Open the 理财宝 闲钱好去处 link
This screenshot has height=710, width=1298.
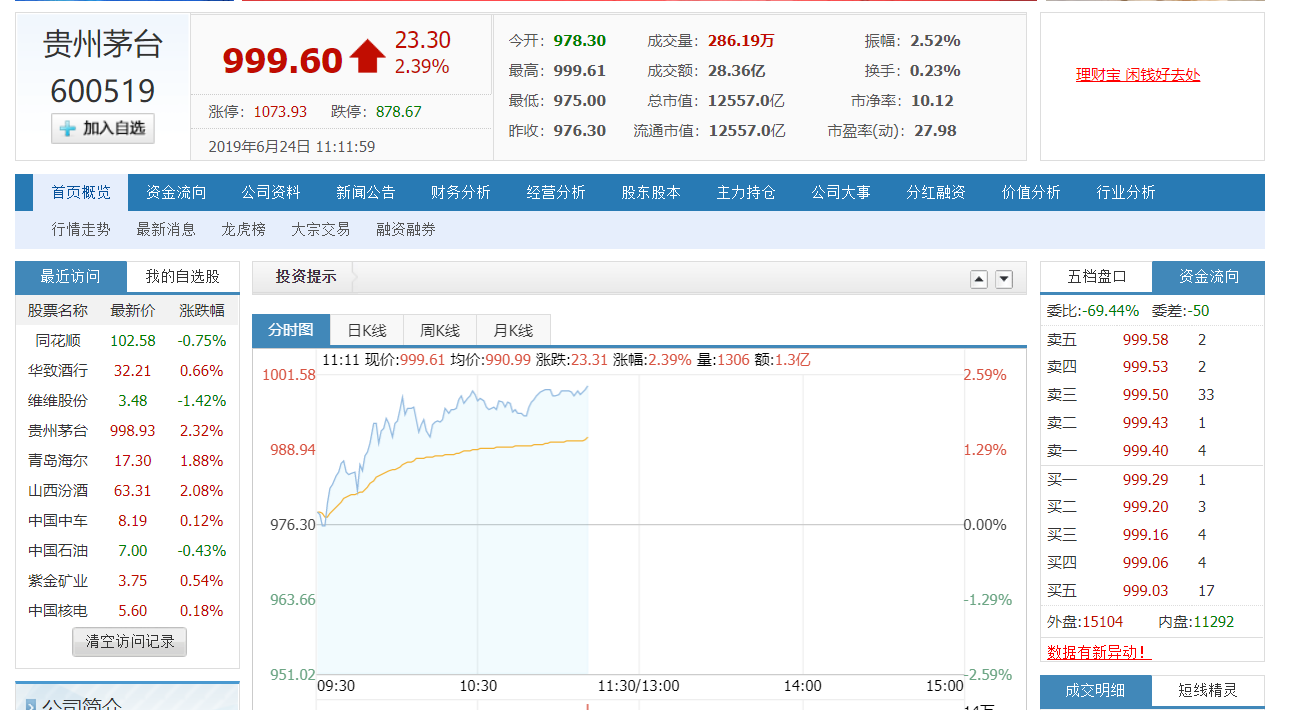point(1138,75)
